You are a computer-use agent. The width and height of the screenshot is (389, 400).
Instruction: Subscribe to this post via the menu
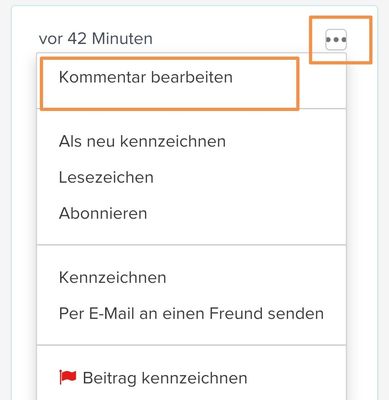pos(103,213)
